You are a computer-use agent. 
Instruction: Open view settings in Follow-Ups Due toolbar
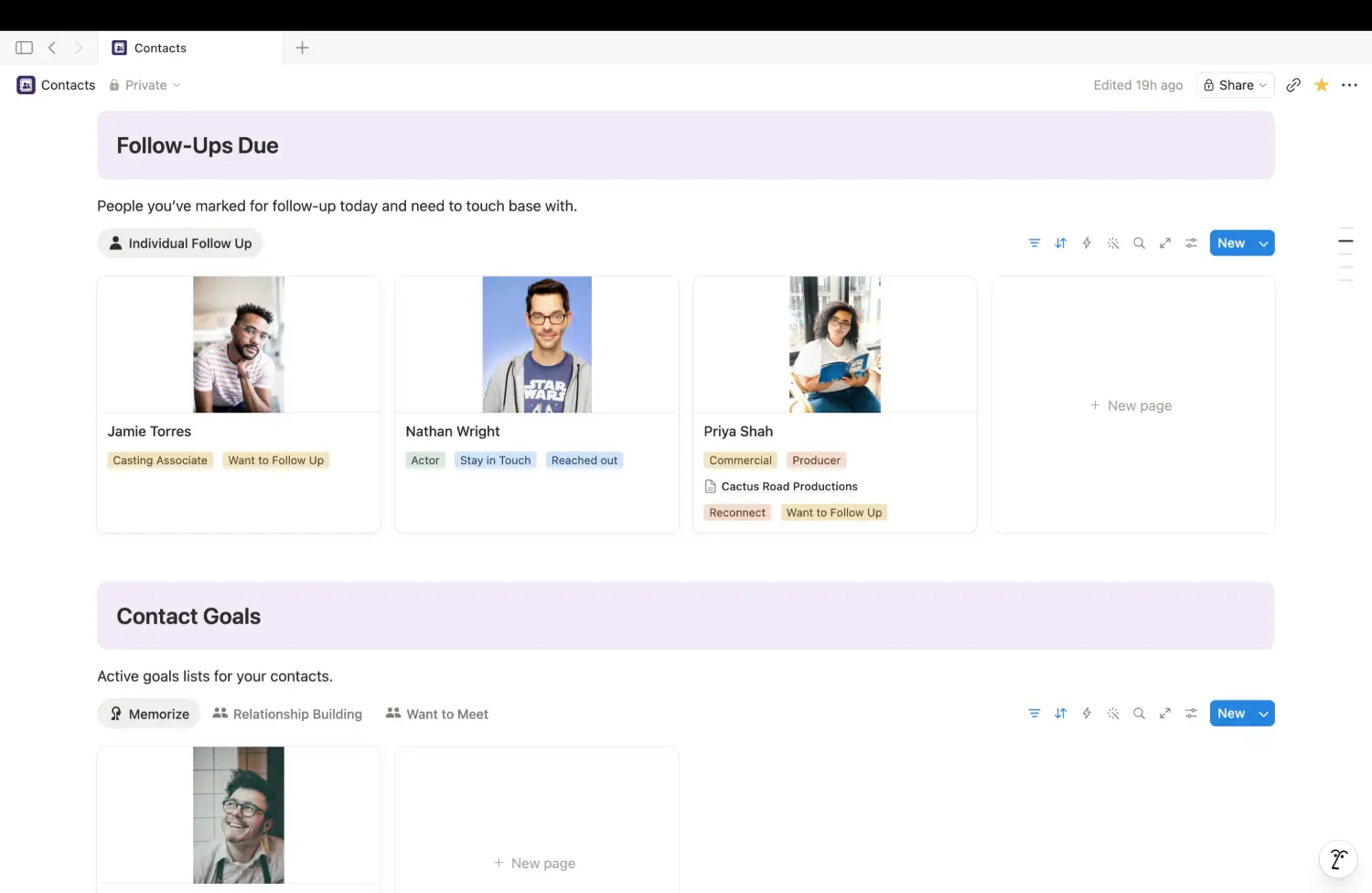click(1191, 243)
